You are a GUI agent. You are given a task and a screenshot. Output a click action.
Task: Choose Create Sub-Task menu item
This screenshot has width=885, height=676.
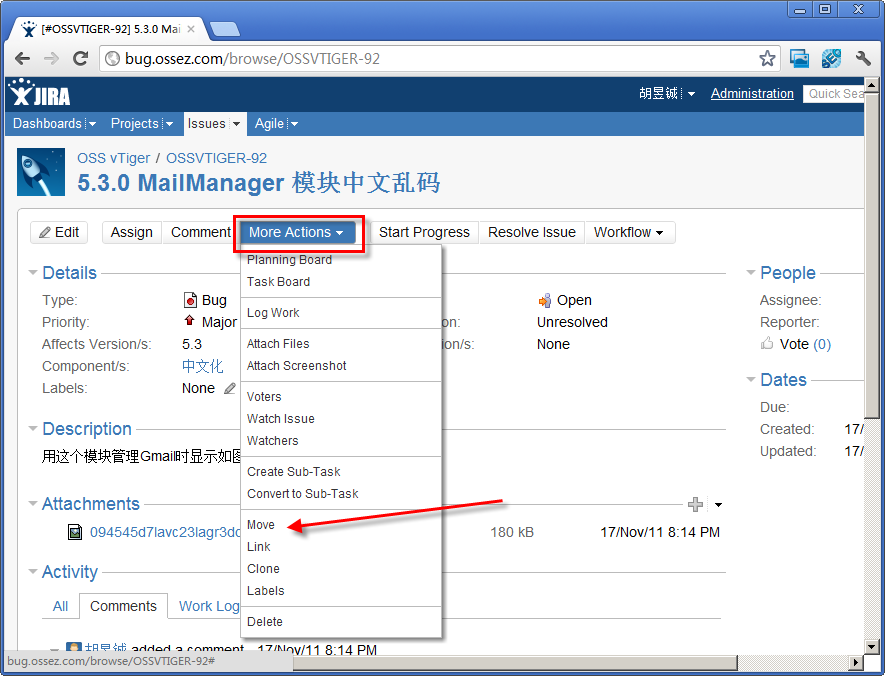(x=341, y=472)
